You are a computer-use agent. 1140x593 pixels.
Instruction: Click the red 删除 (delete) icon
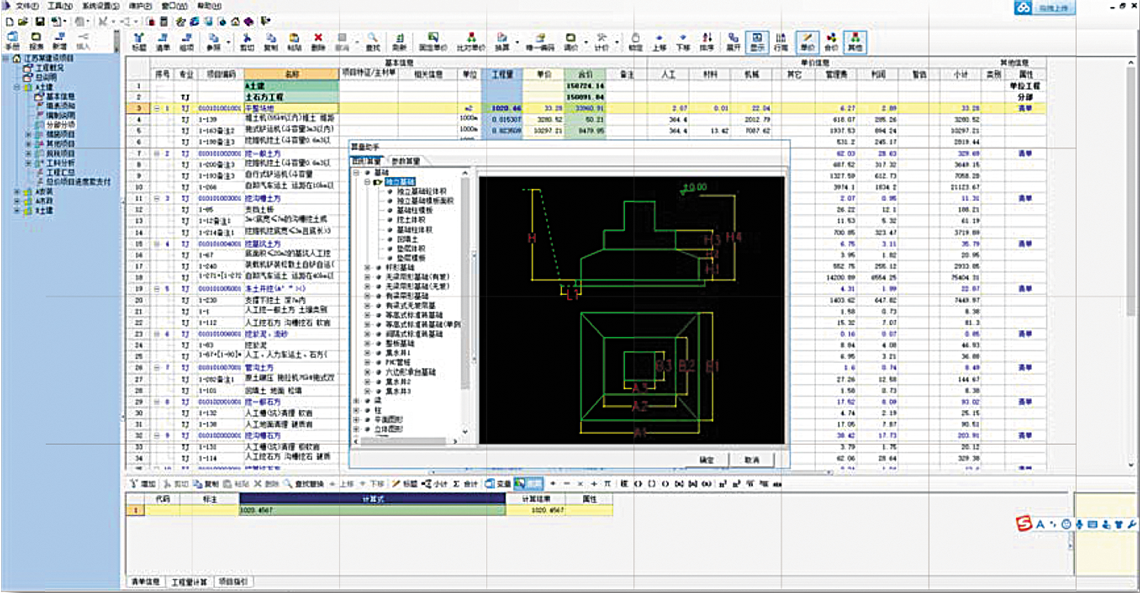pos(318,41)
